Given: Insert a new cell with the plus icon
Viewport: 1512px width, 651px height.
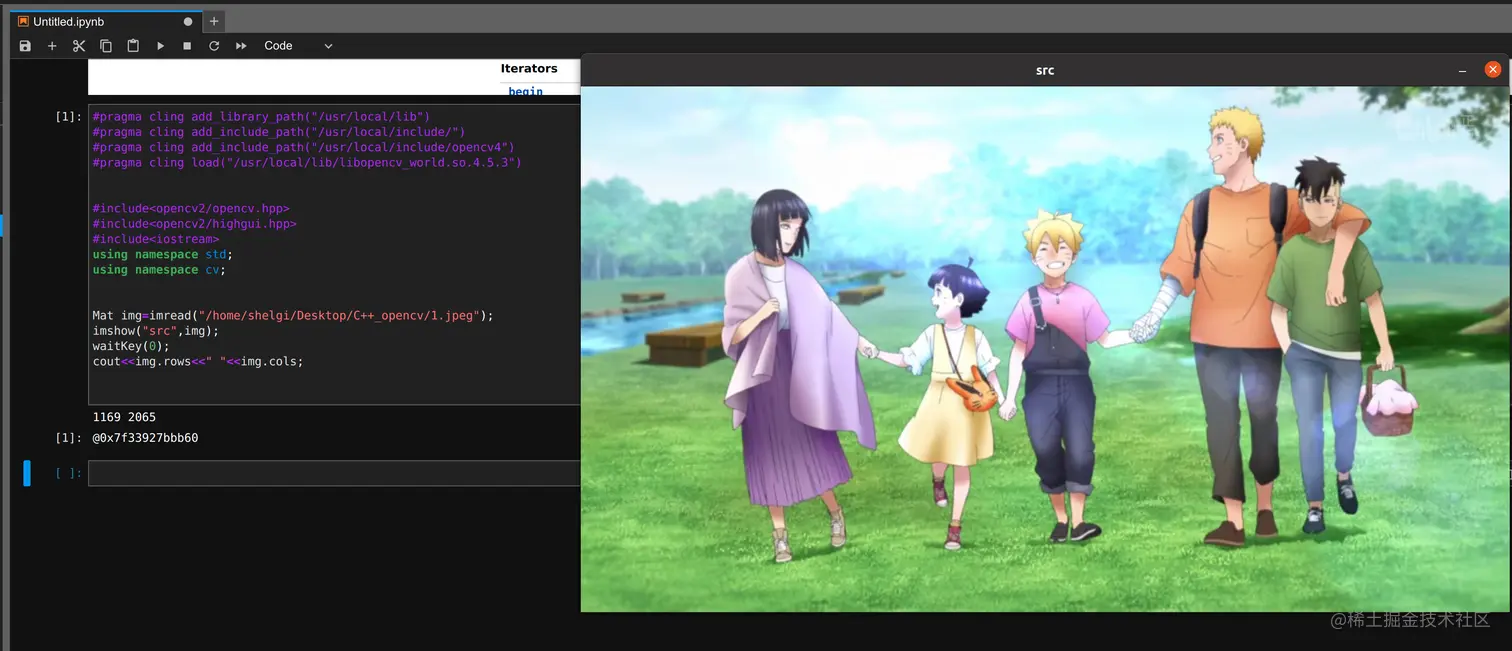Looking at the screenshot, I should [52, 46].
